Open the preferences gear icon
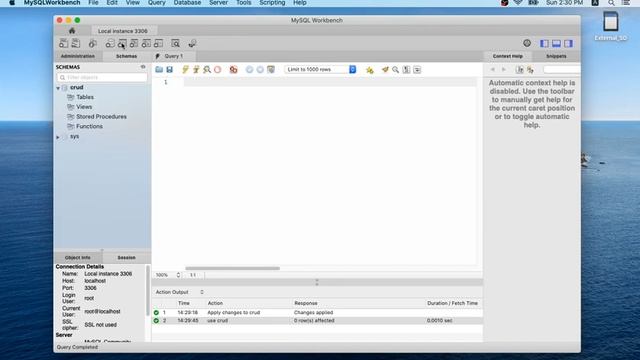 (x=527, y=43)
